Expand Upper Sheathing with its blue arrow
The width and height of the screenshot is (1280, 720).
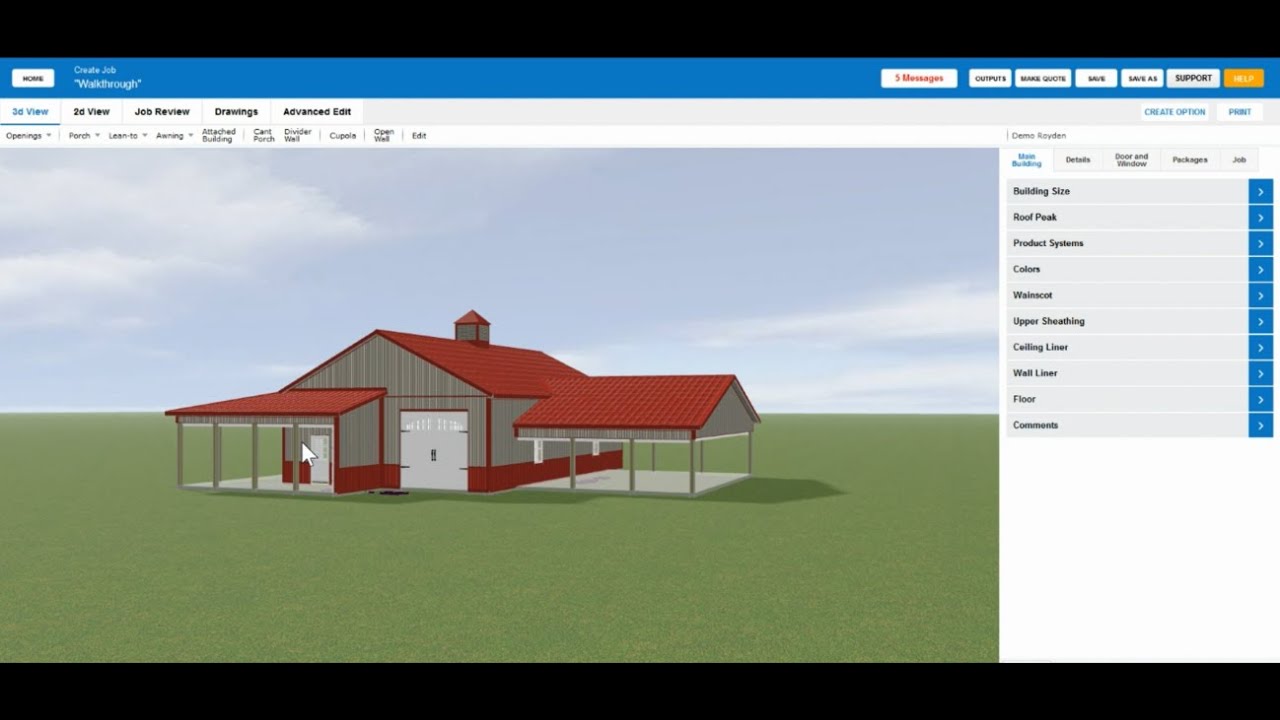[1260, 321]
